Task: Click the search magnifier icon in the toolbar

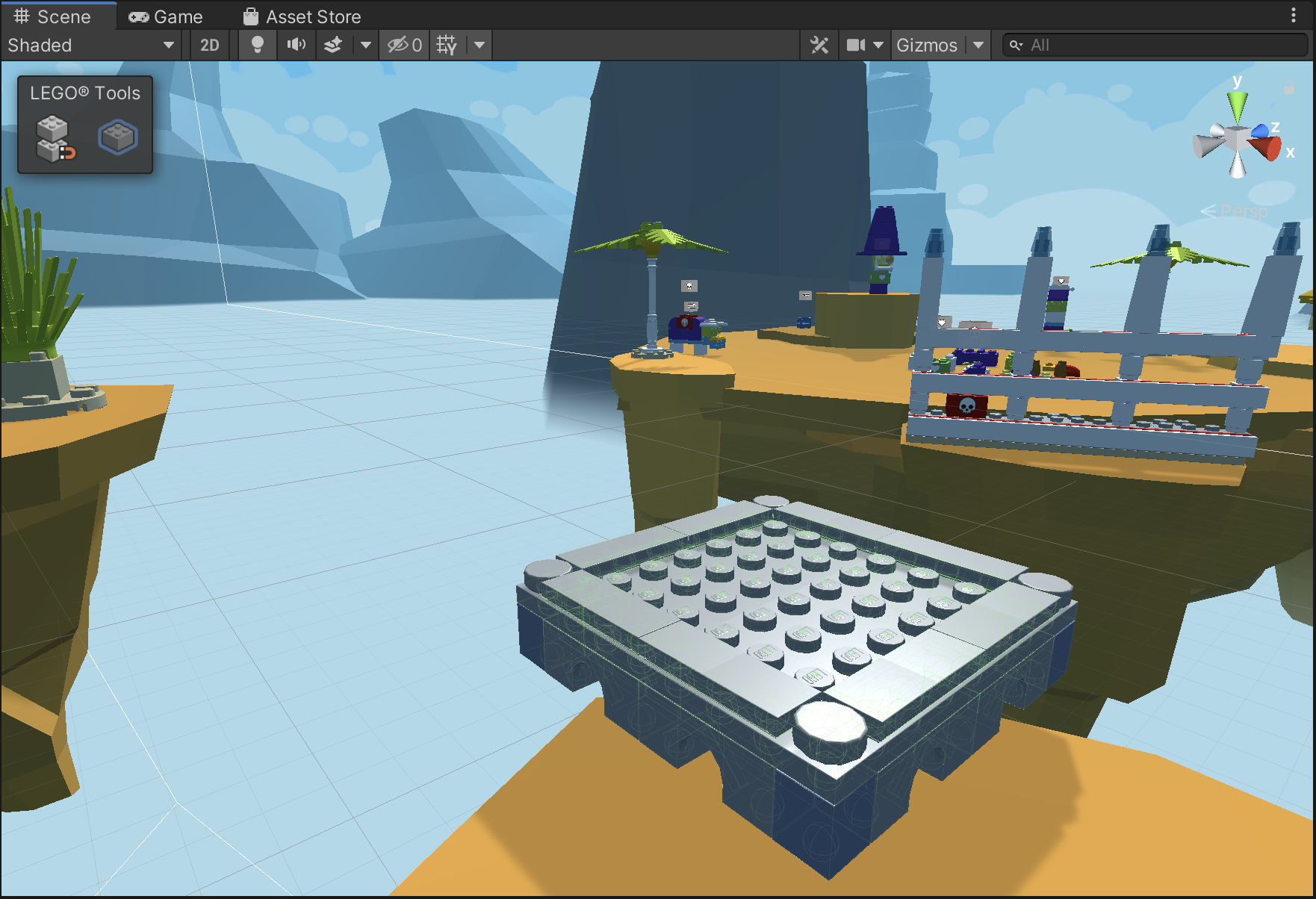Action: (x=1016, y=46)
